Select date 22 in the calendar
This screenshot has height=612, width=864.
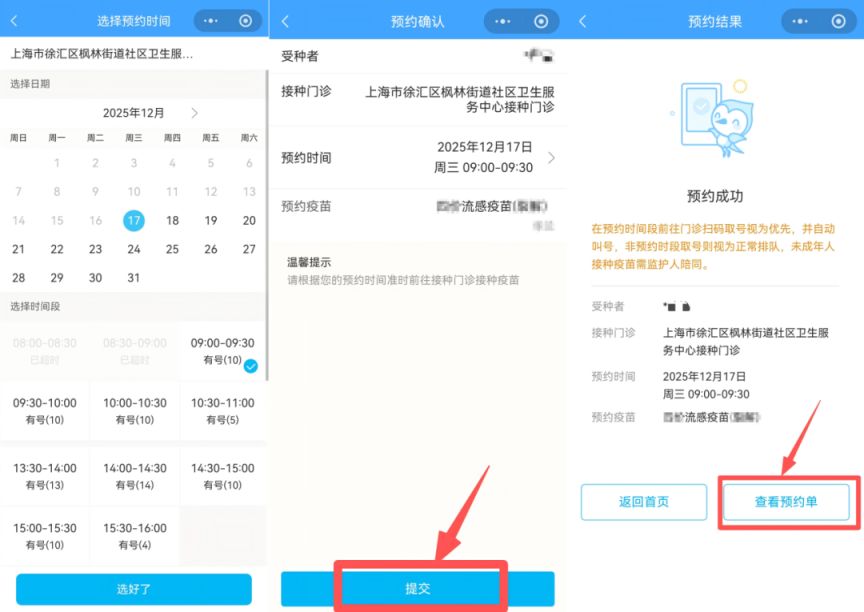[x=57, y=249]
